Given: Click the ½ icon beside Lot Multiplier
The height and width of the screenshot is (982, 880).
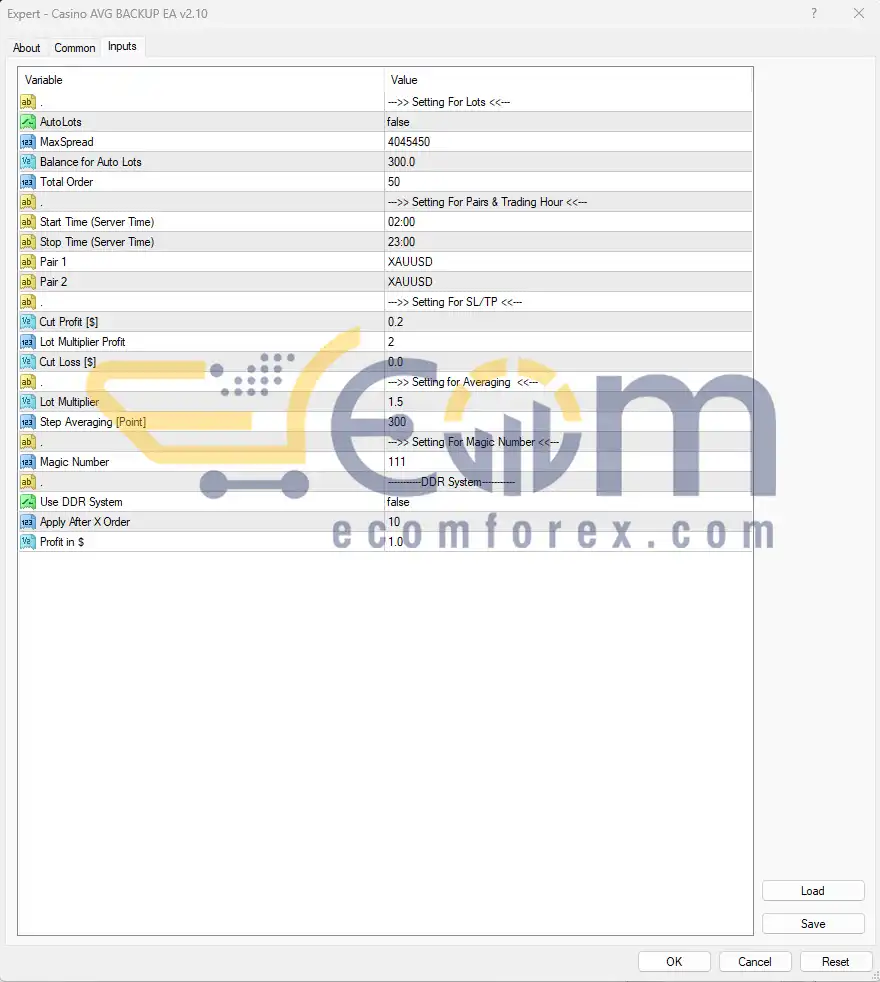Looking at the screenshot, I should 27,401.
